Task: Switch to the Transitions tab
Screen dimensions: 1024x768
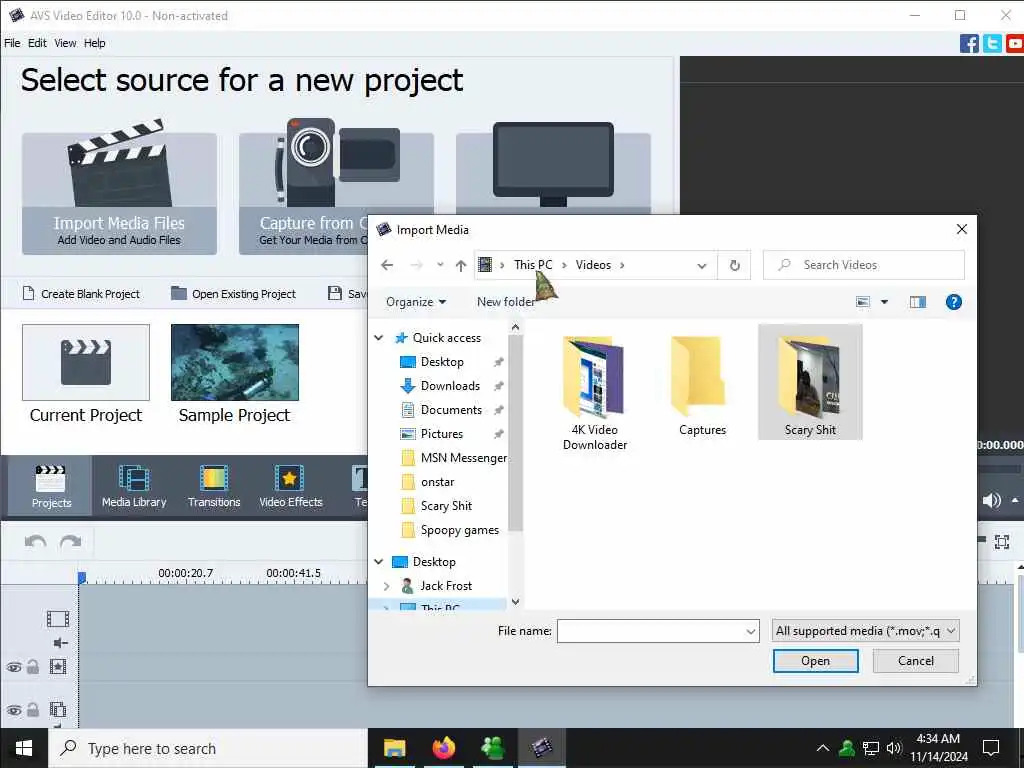Action: [x=214, y=487]
